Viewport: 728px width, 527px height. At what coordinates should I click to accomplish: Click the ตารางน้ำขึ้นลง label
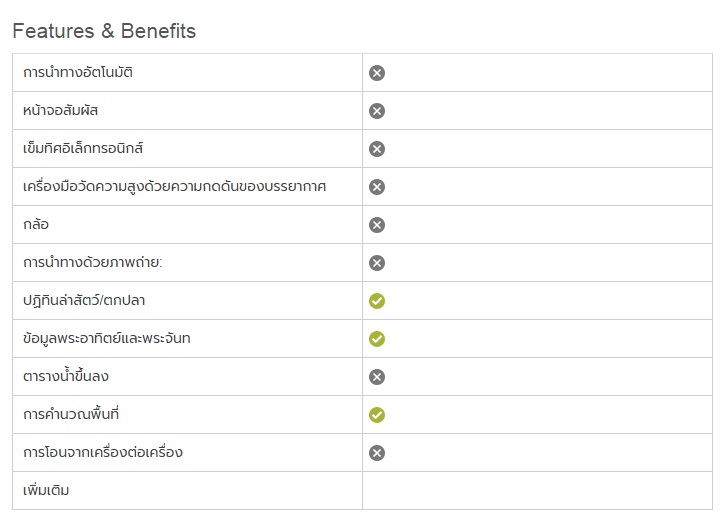point(73,377)
